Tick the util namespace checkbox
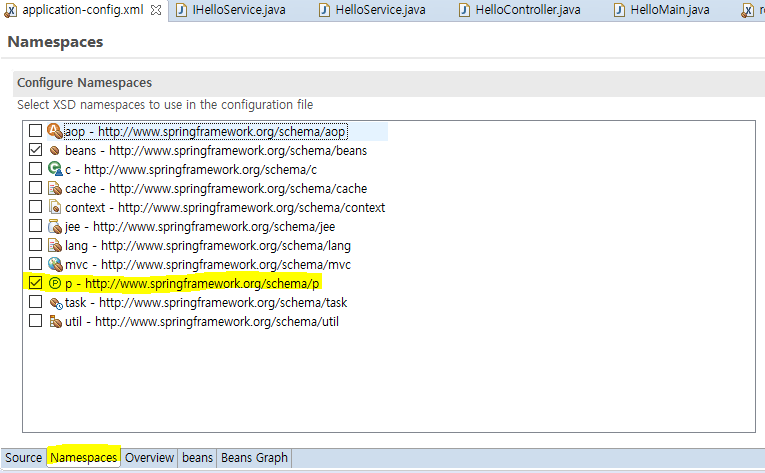 pyautogui.click(x=35, y=321)
